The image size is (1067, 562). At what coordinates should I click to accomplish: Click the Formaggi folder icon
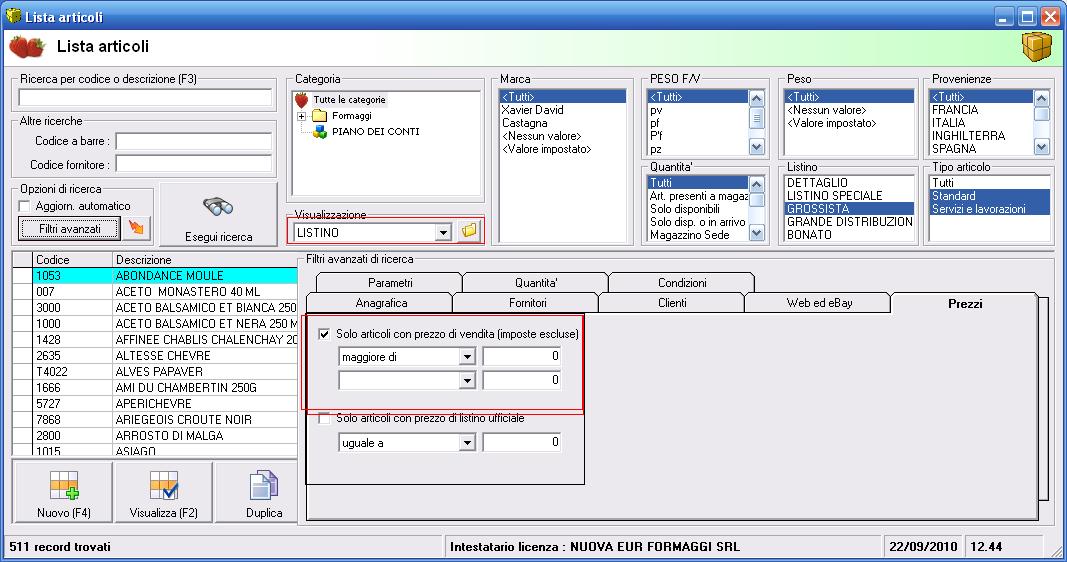pos(320,116)
